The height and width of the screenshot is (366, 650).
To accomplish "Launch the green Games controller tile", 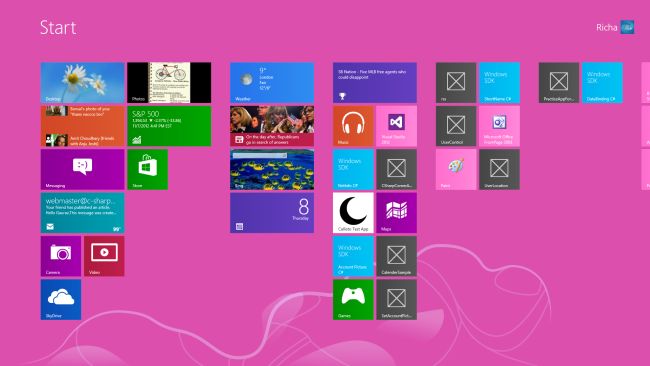I will [x=353, y=300].
